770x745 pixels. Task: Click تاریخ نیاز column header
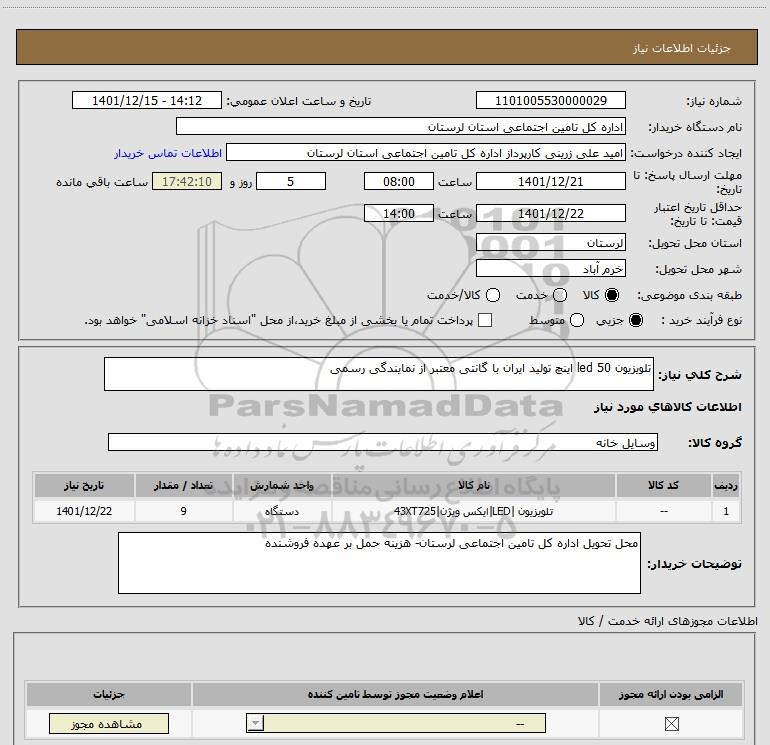point(84,485)
